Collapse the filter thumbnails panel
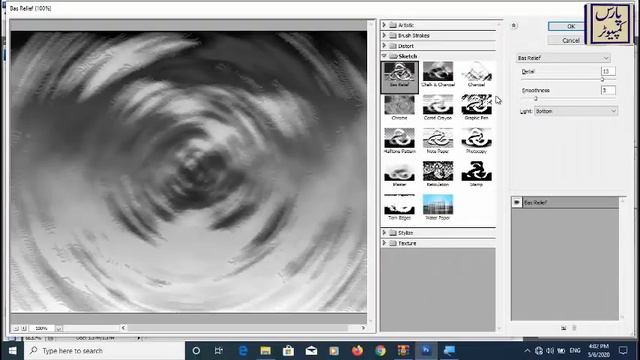The image size is (640, 360). [513, 25]
